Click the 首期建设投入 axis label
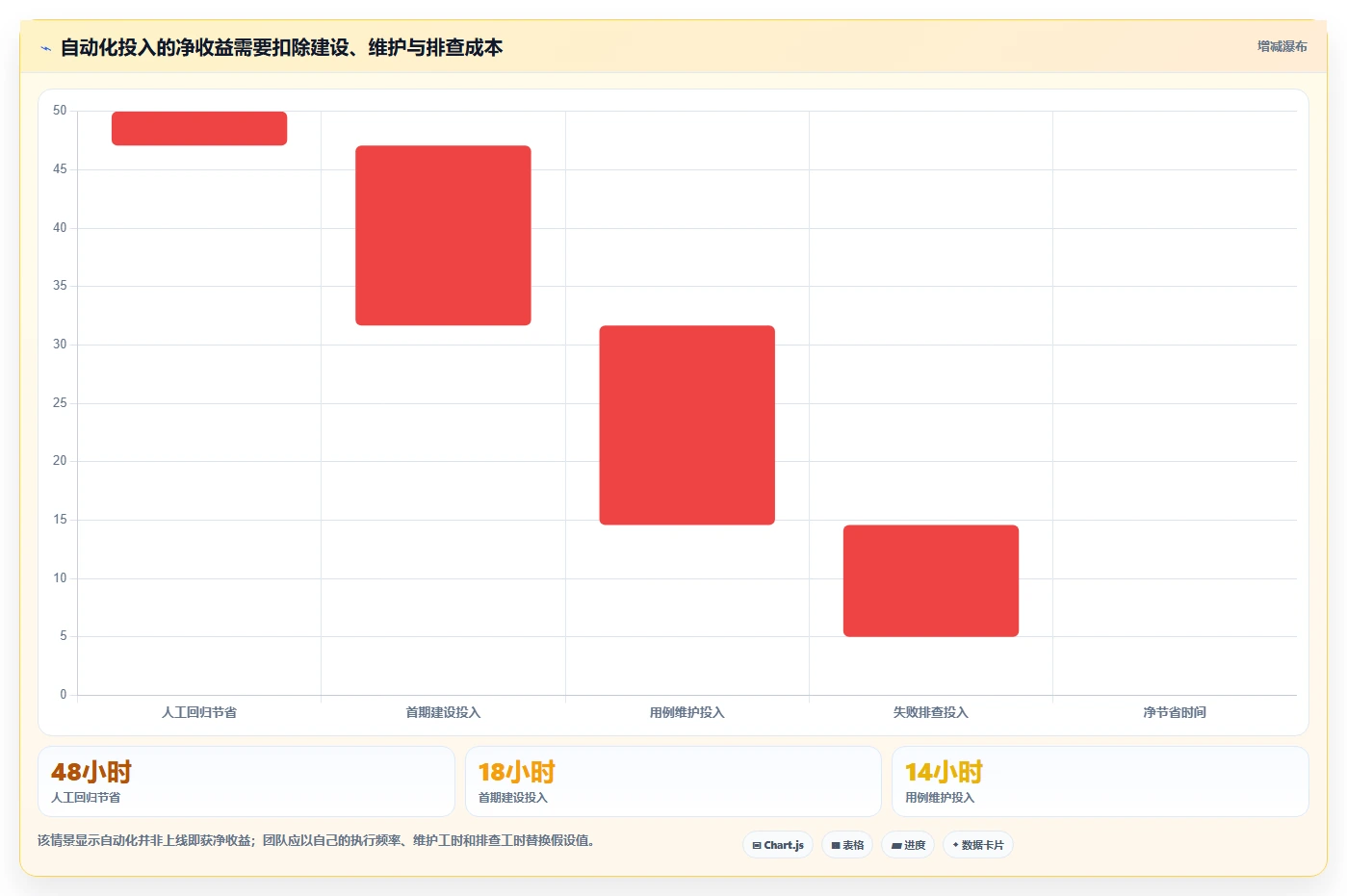The height and width of the screenshot is (896, 1347). click(443, 712)
